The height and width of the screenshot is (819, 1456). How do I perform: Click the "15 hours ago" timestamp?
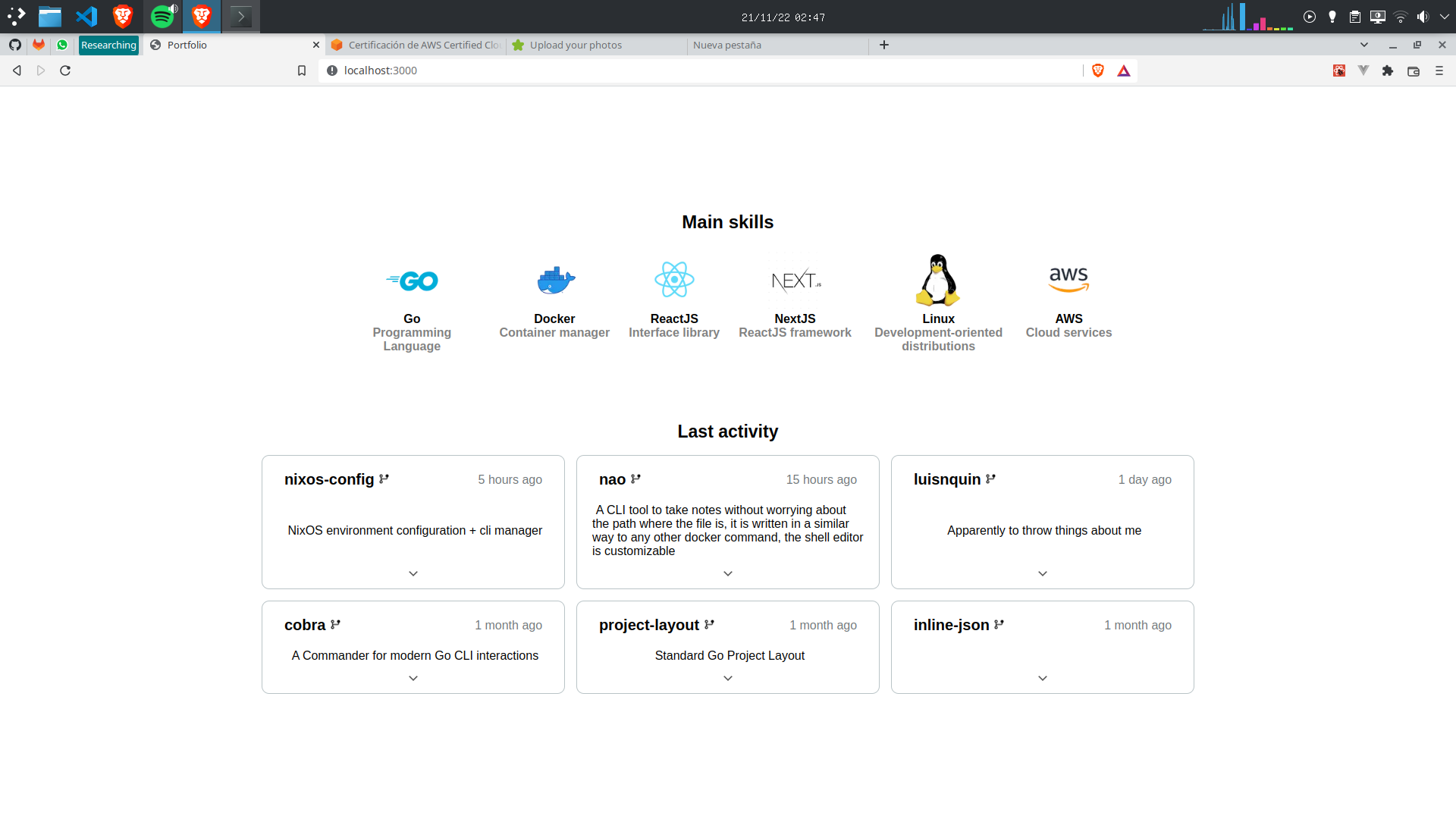(x=821, y=479)
